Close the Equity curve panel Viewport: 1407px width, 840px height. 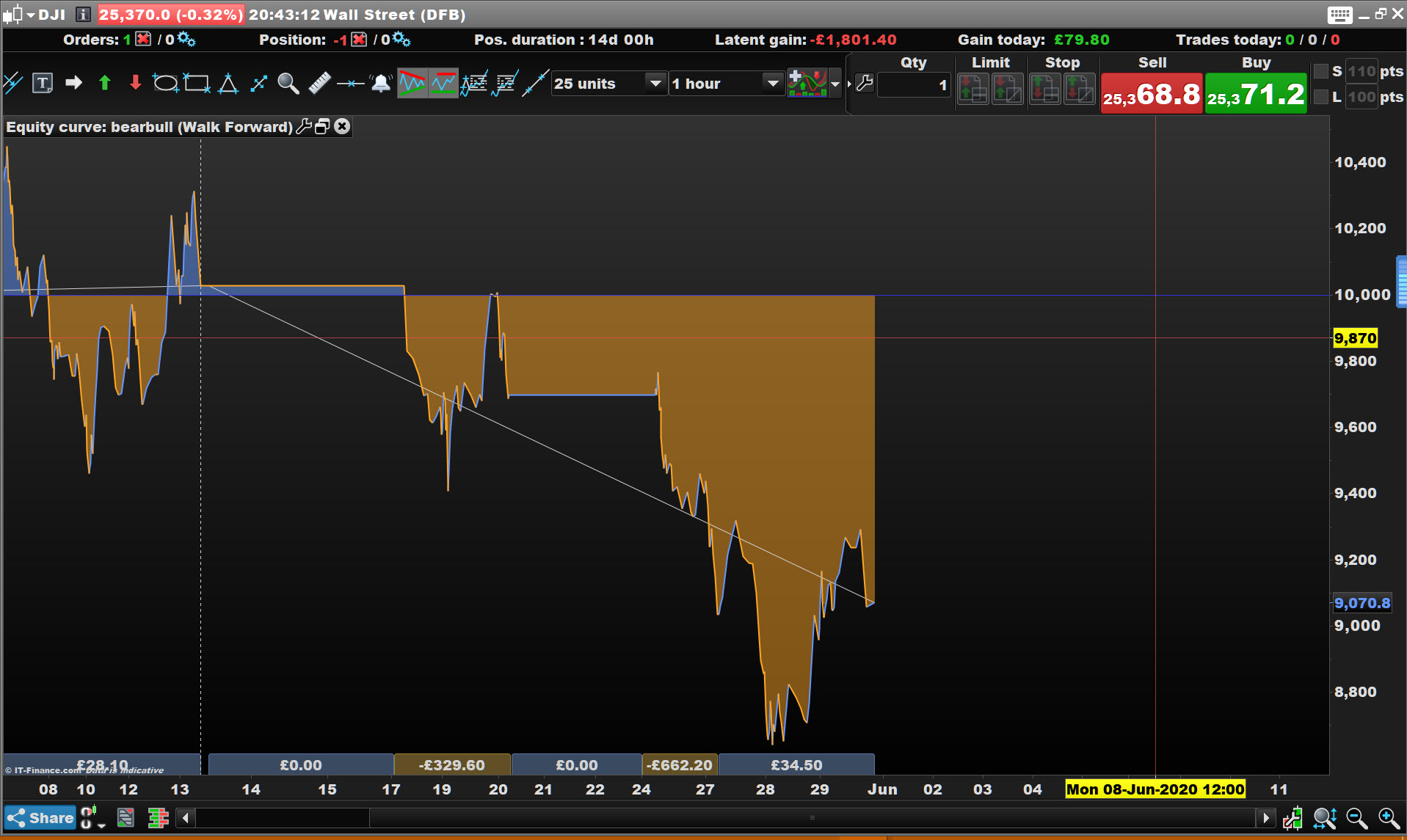point(342,126)
